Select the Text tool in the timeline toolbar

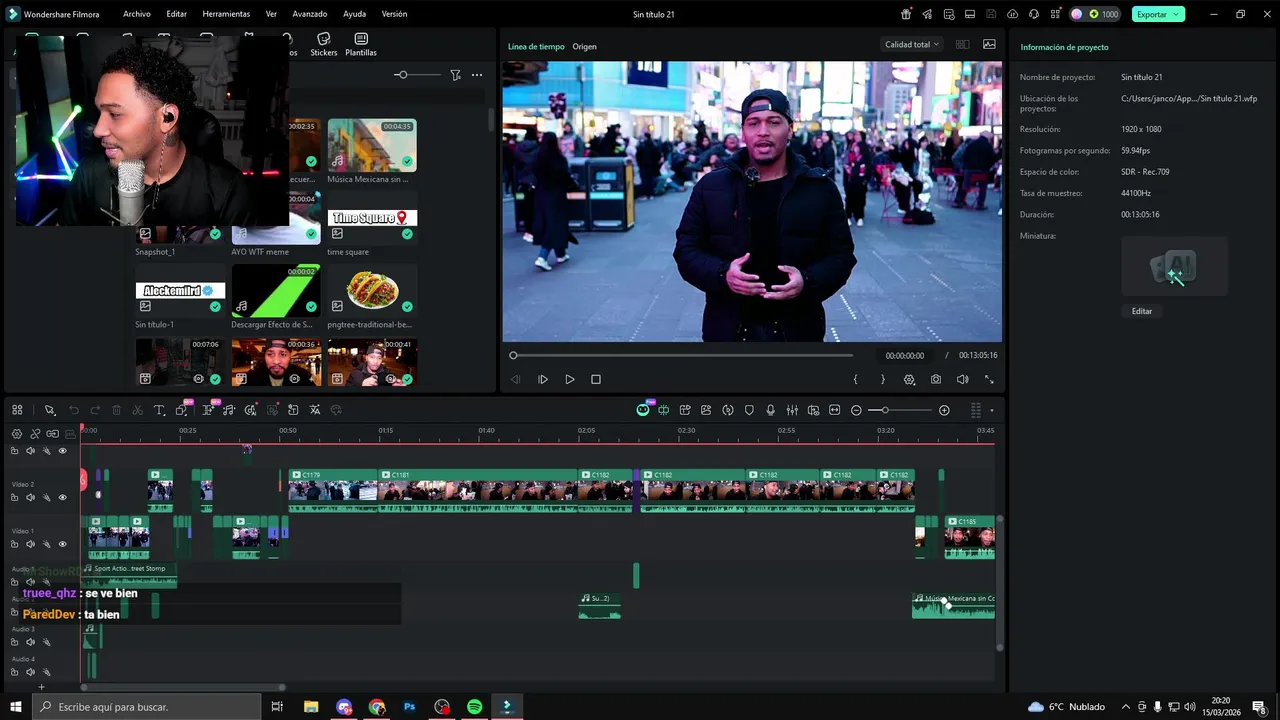[159, 410]
